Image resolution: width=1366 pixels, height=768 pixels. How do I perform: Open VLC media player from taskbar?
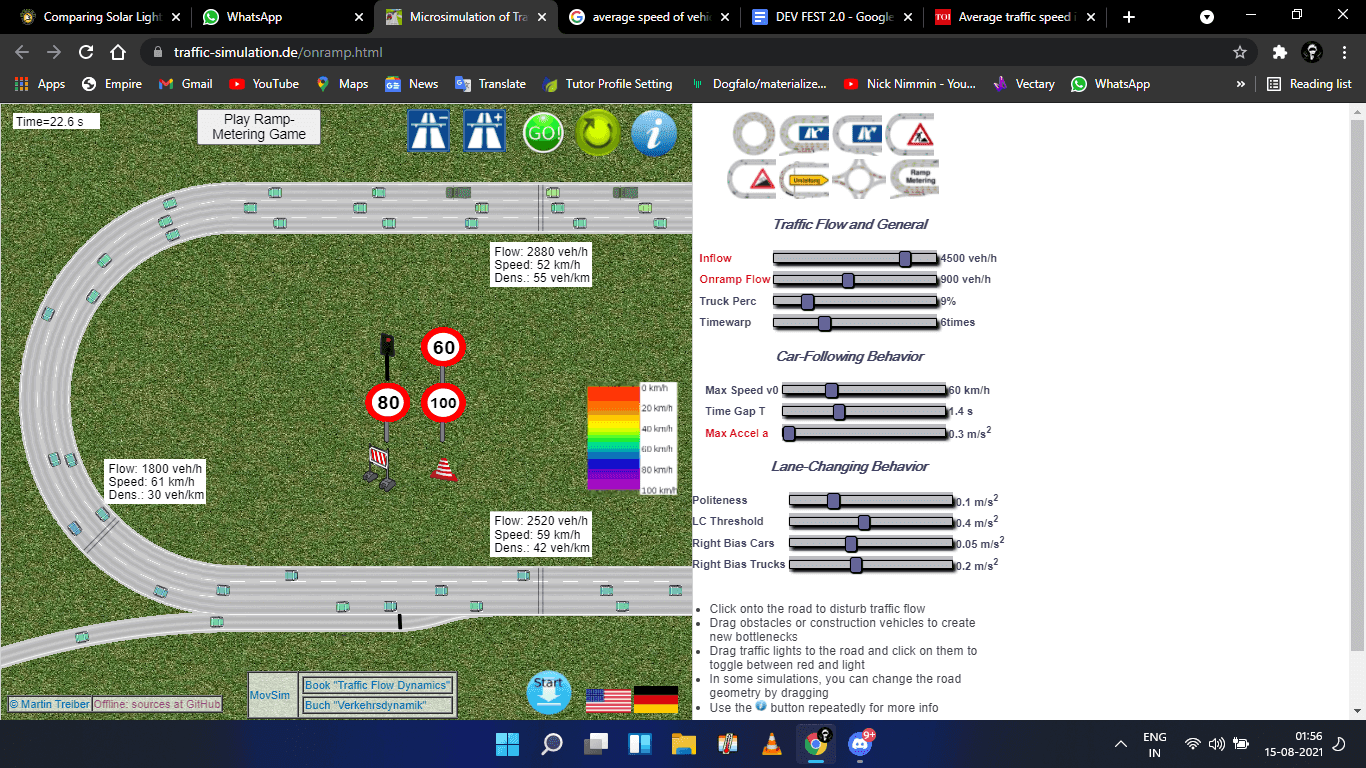[x=771, y=744]
